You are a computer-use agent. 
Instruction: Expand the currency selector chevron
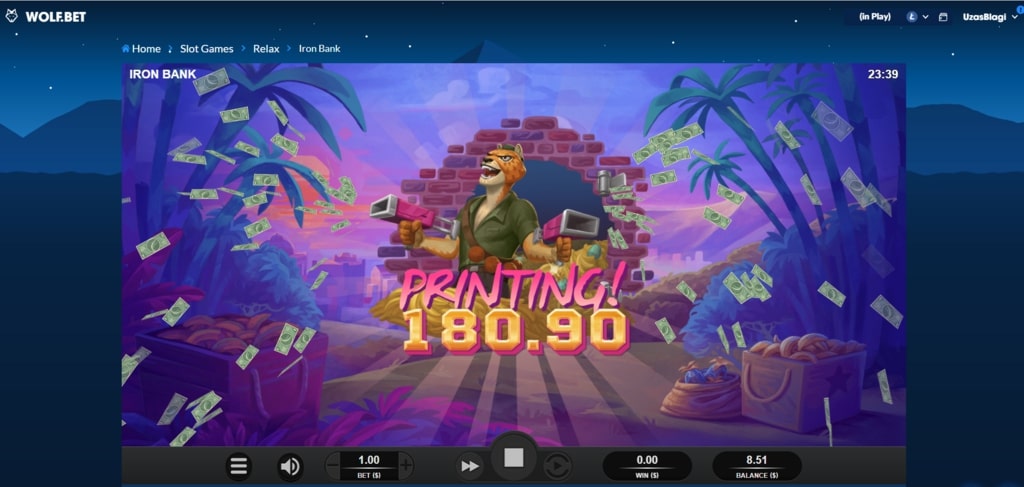(x=925, y=18)
